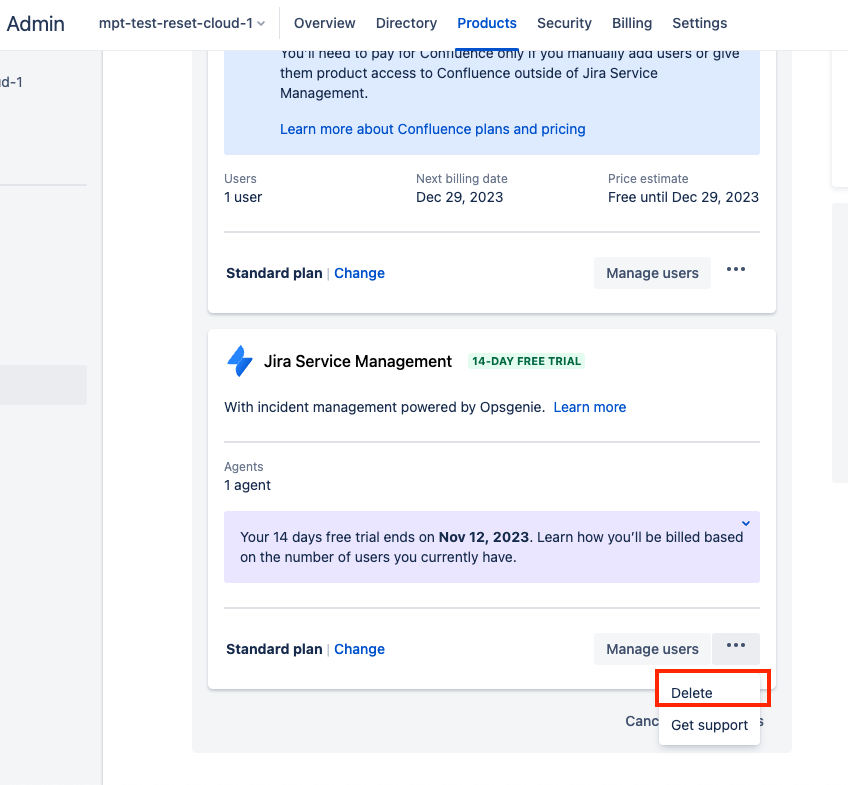The height and width of the screenshot is (785, 848).
Task: Open the Billing tab
Action: pyautogui.click(x=632, y=23)
